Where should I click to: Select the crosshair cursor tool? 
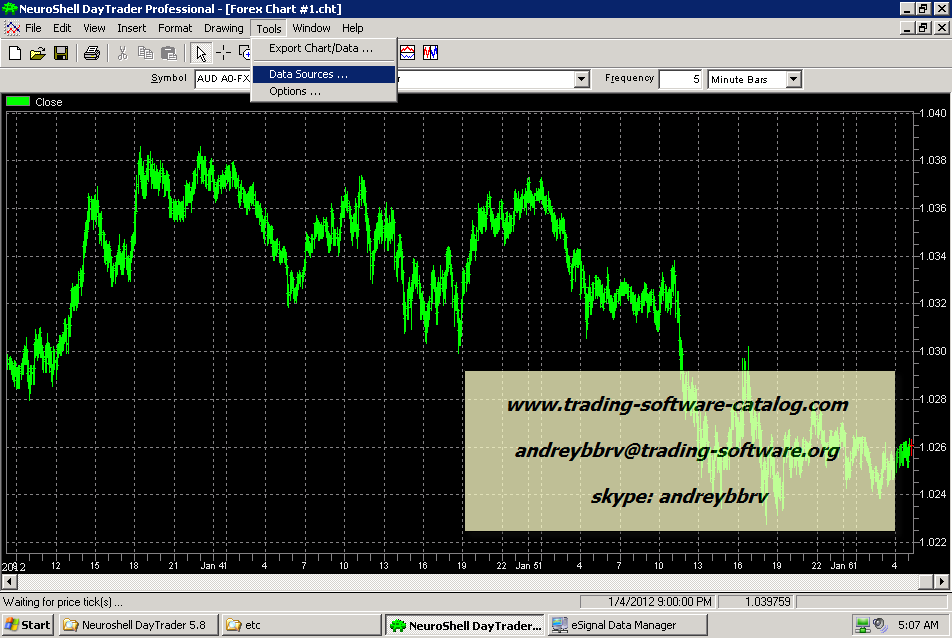(x=223, y=53)
